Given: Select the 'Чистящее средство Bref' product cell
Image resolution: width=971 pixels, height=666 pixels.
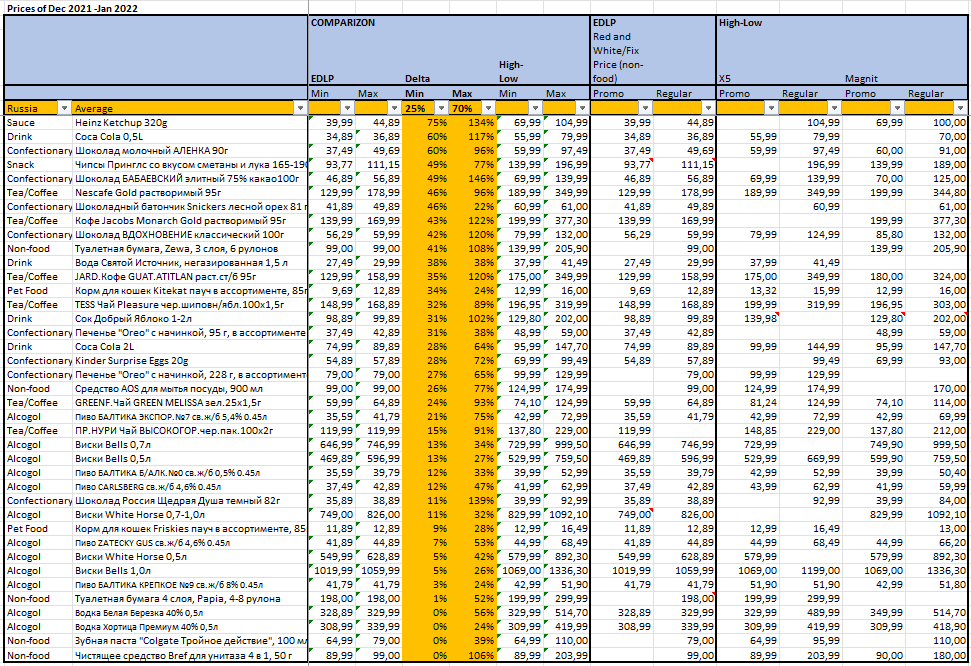Looking at the screenshot, I should [190, 655].
